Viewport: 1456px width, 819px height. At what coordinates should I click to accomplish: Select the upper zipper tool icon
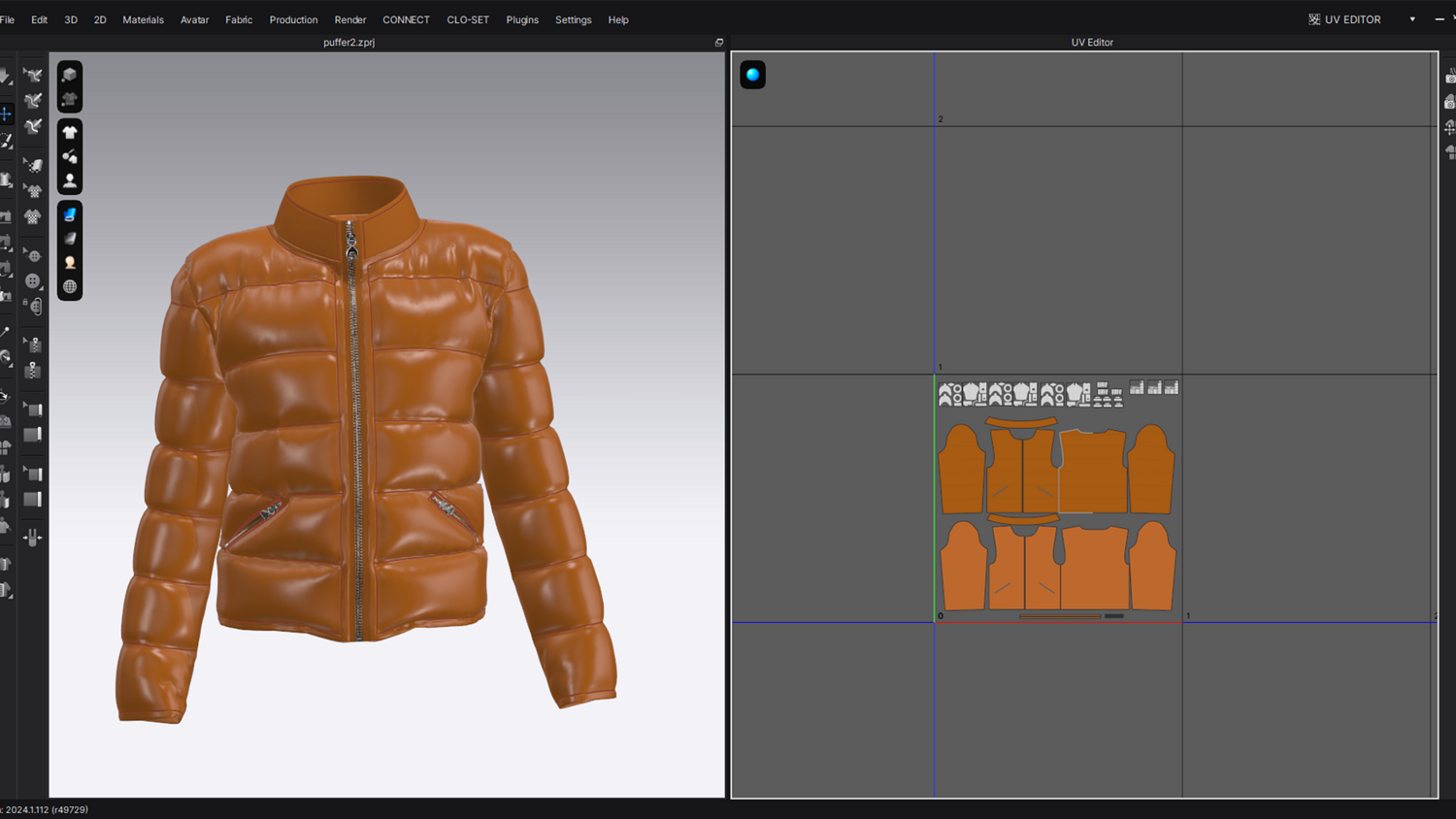pyautogui.click(x=34, y=345)
